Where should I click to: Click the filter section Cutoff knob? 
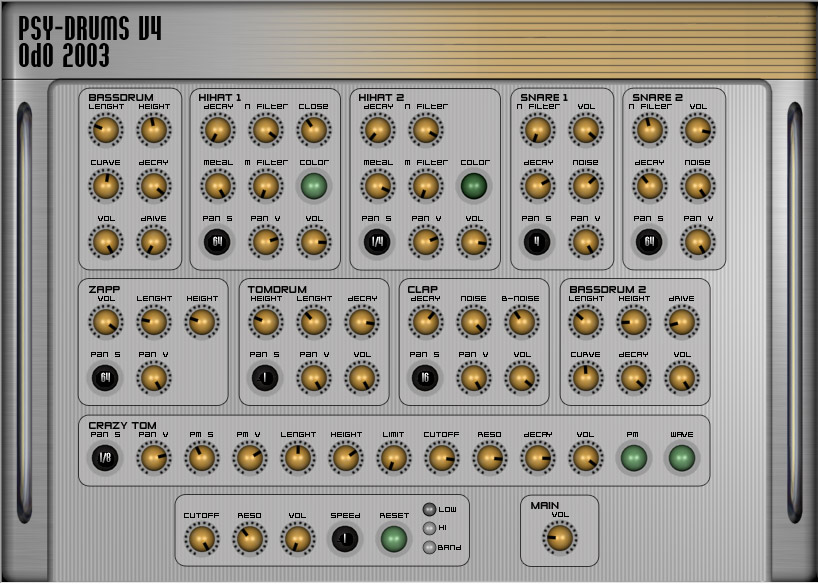[202, 539]
